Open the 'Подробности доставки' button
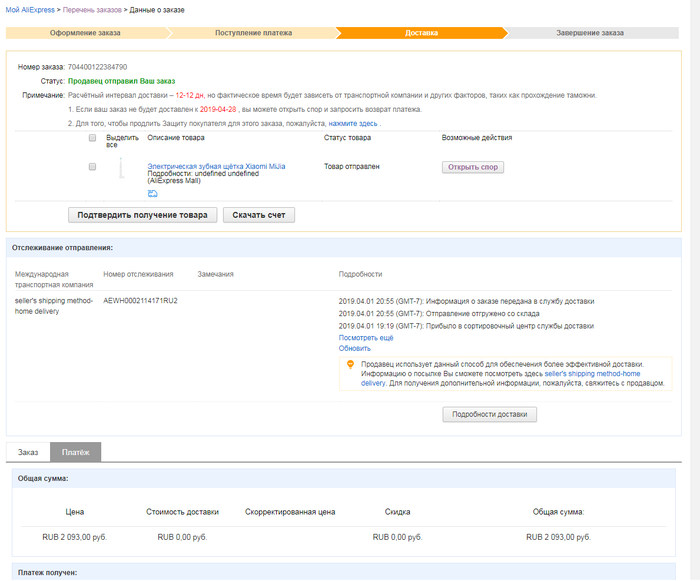The width and height of the screenshot is (700, 581). tap(490, 414)
